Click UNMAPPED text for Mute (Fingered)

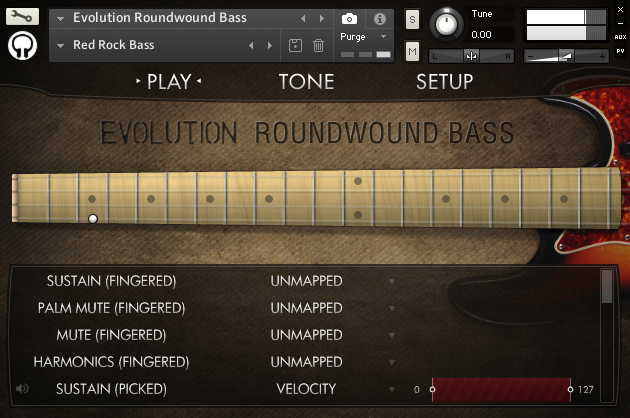click(307, 335)
